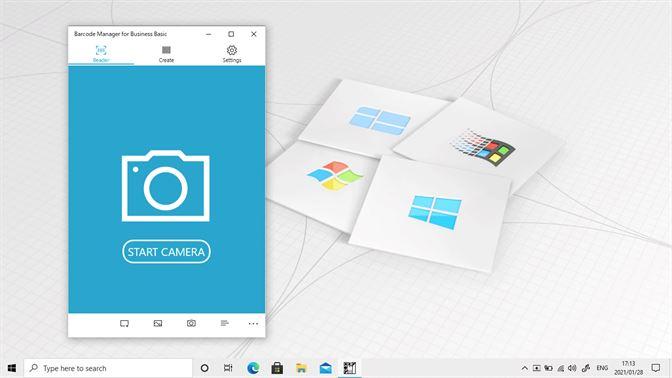Click the large camera icon
672x378 pixels.
(166, 186)
